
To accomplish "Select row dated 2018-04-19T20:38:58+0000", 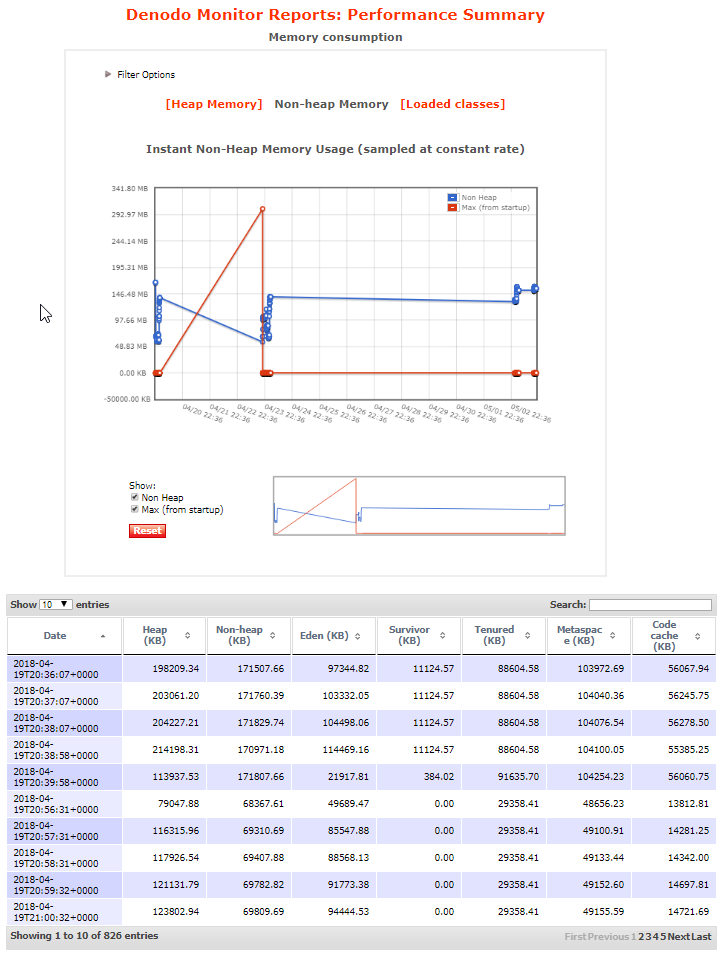I will pos(361,750).
